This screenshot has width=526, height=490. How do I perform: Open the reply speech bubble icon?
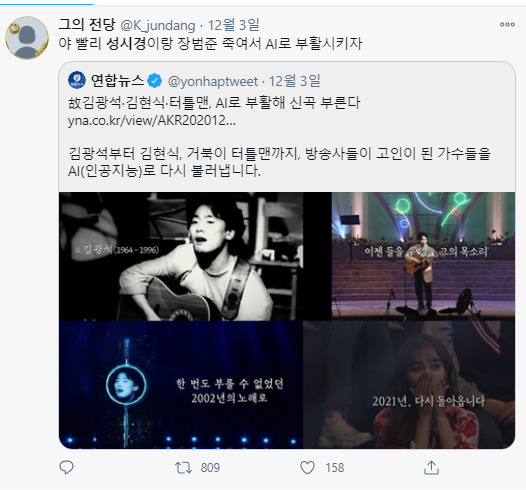[66, 467]
